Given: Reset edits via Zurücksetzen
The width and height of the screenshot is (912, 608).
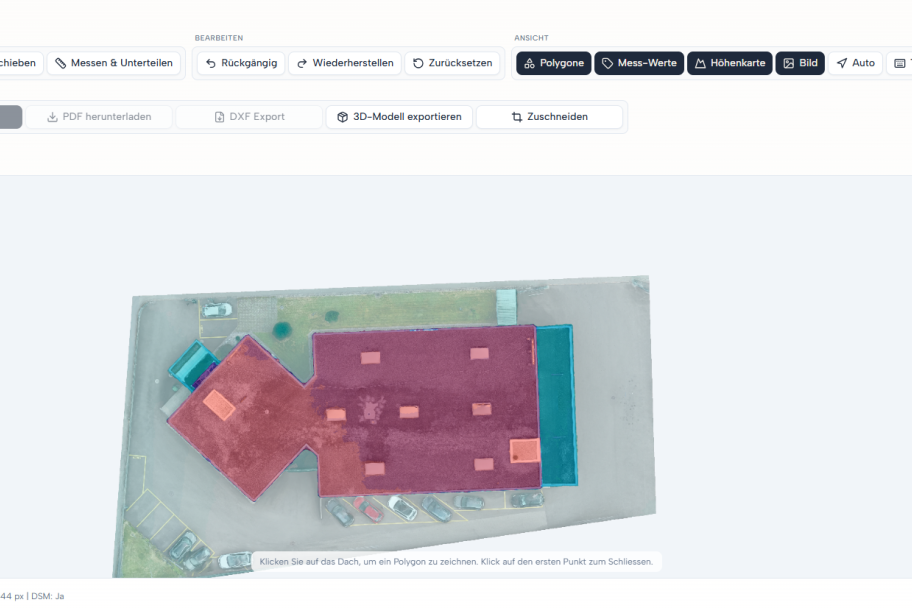Looking at the screenshot, I should 453,63.
